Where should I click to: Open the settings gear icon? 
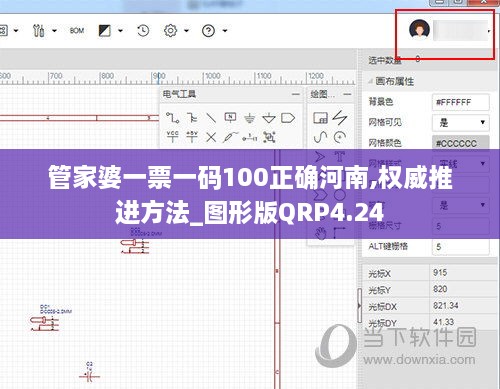click(x=170, y=31)
